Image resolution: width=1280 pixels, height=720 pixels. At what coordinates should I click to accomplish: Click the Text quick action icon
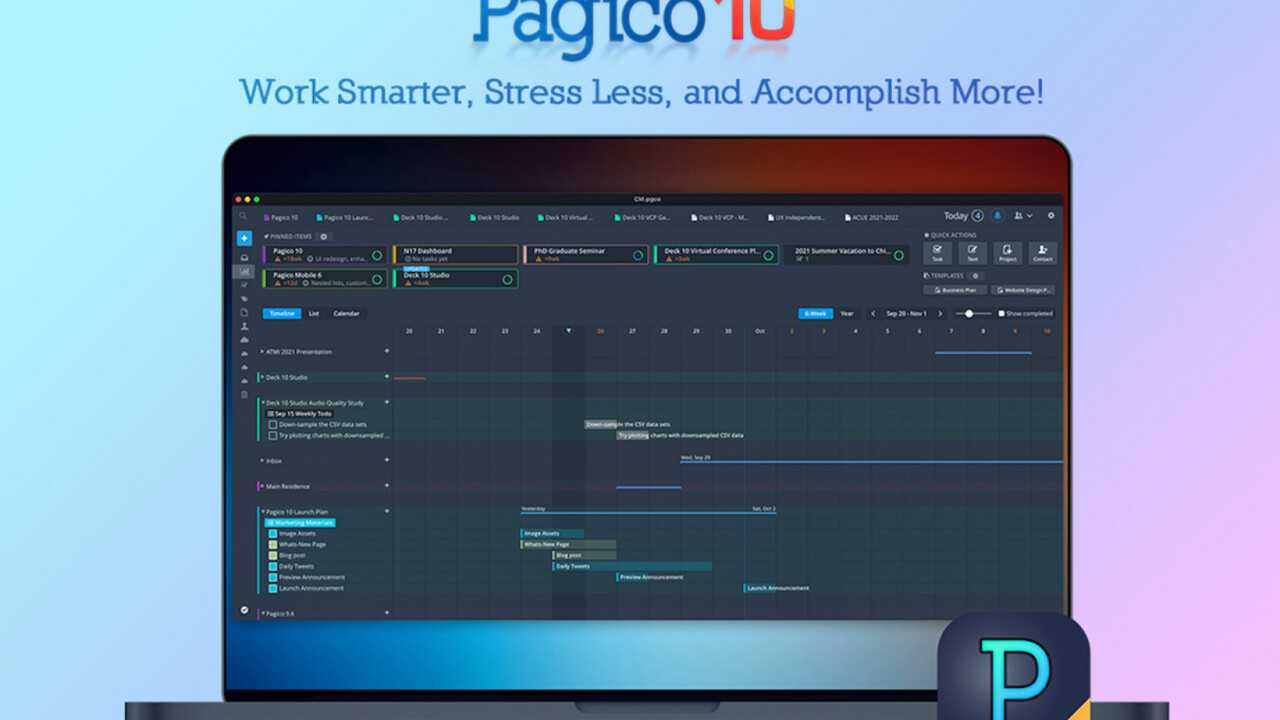pyautogui.click(x=973, y=253)
